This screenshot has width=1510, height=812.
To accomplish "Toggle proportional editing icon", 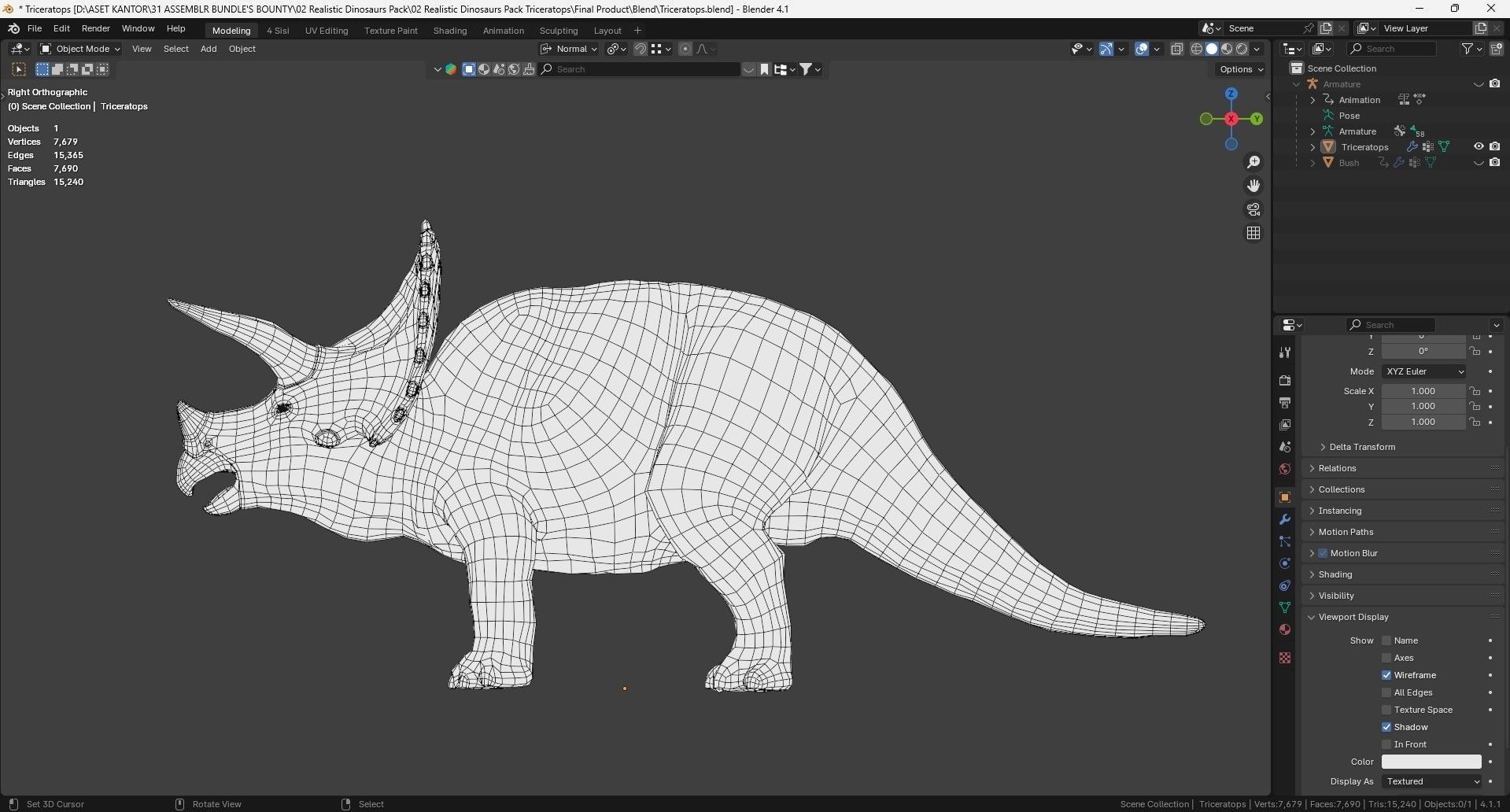I will point(685,49).
